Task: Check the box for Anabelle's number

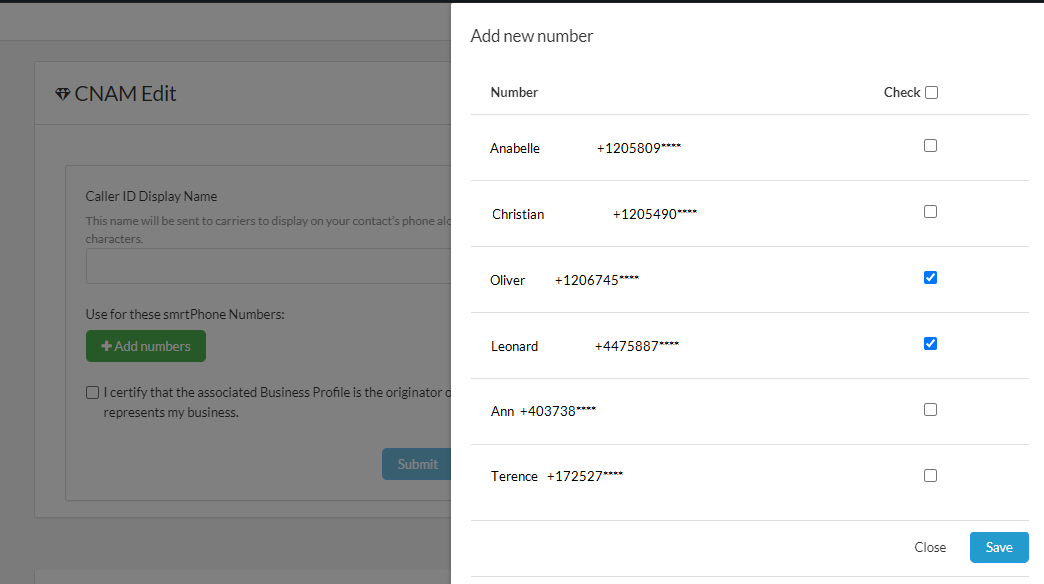Action: (x=930, y=146)
